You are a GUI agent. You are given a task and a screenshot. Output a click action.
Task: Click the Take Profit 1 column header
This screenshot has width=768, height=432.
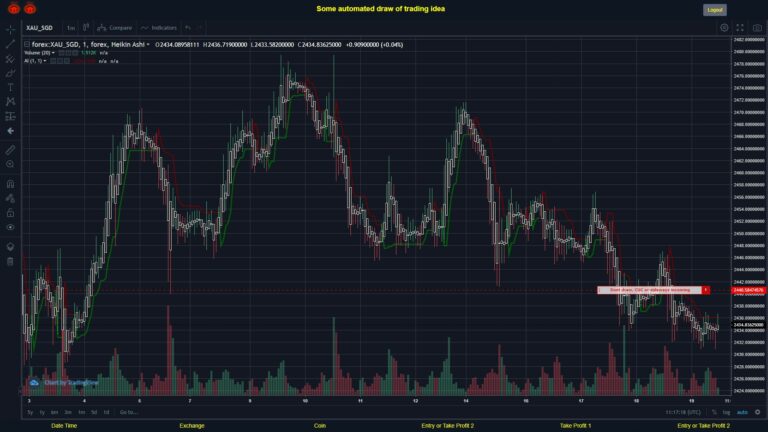(x=576, y=426)
